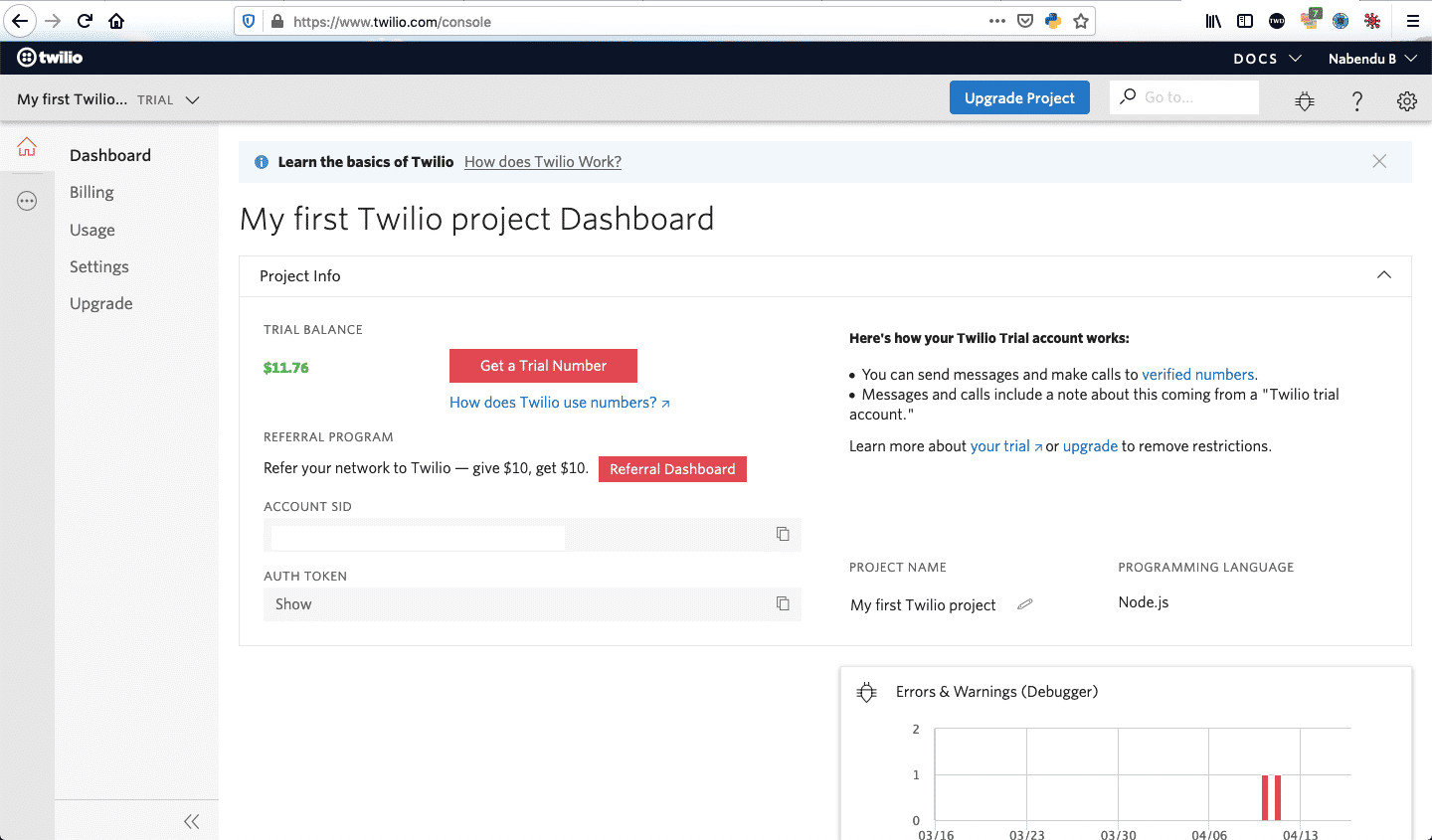Toggle the browser sidebar icon

point(1245,21)
